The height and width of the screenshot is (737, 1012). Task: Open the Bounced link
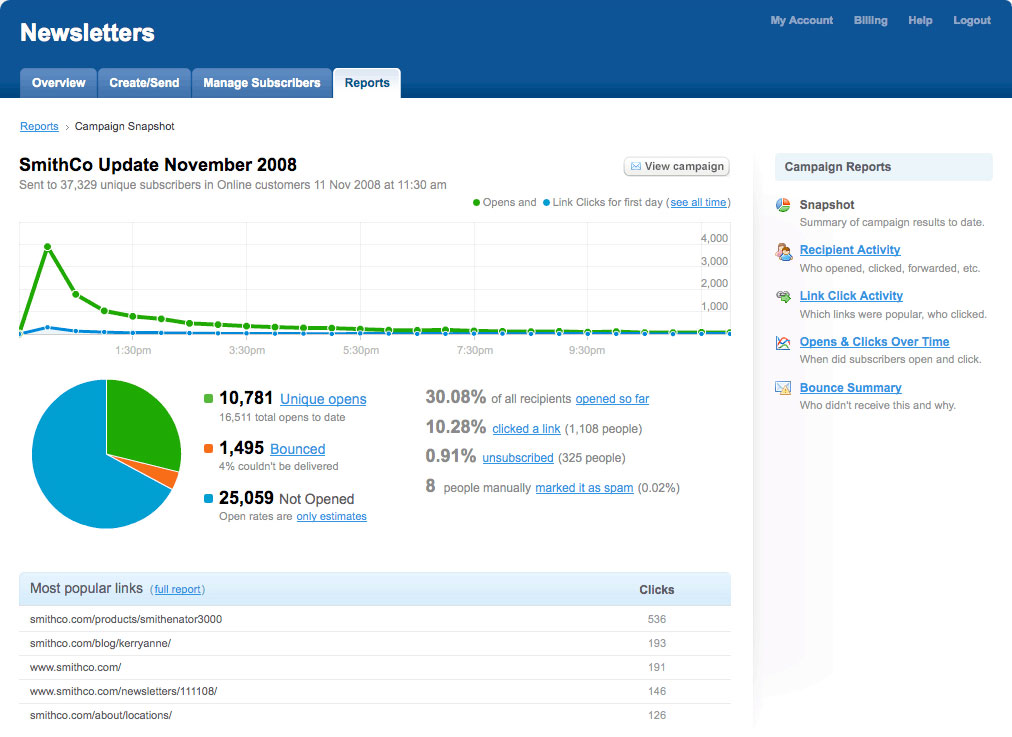(298, 449)
